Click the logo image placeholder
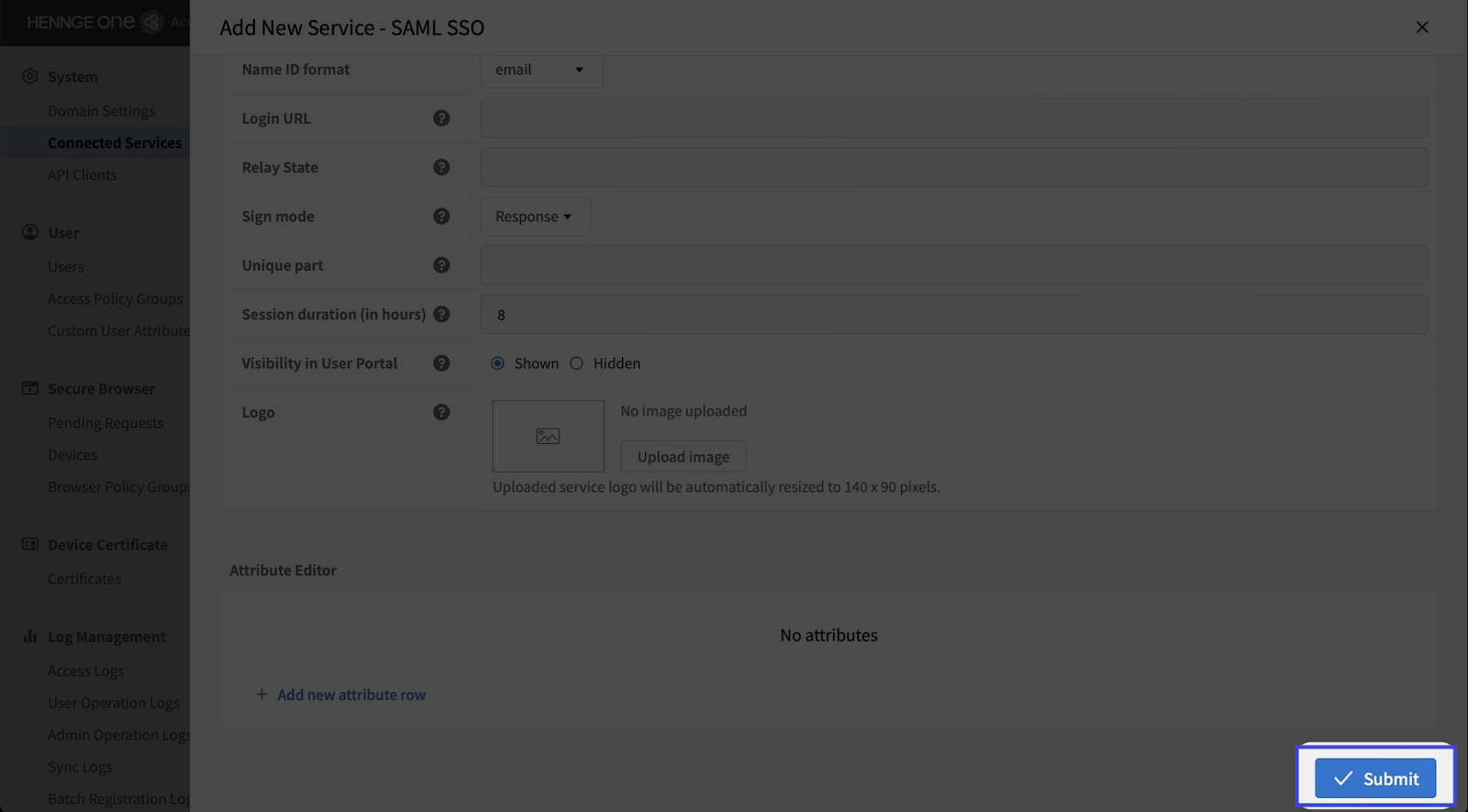The image size is (1468, 812). click(x=548, y=436)
